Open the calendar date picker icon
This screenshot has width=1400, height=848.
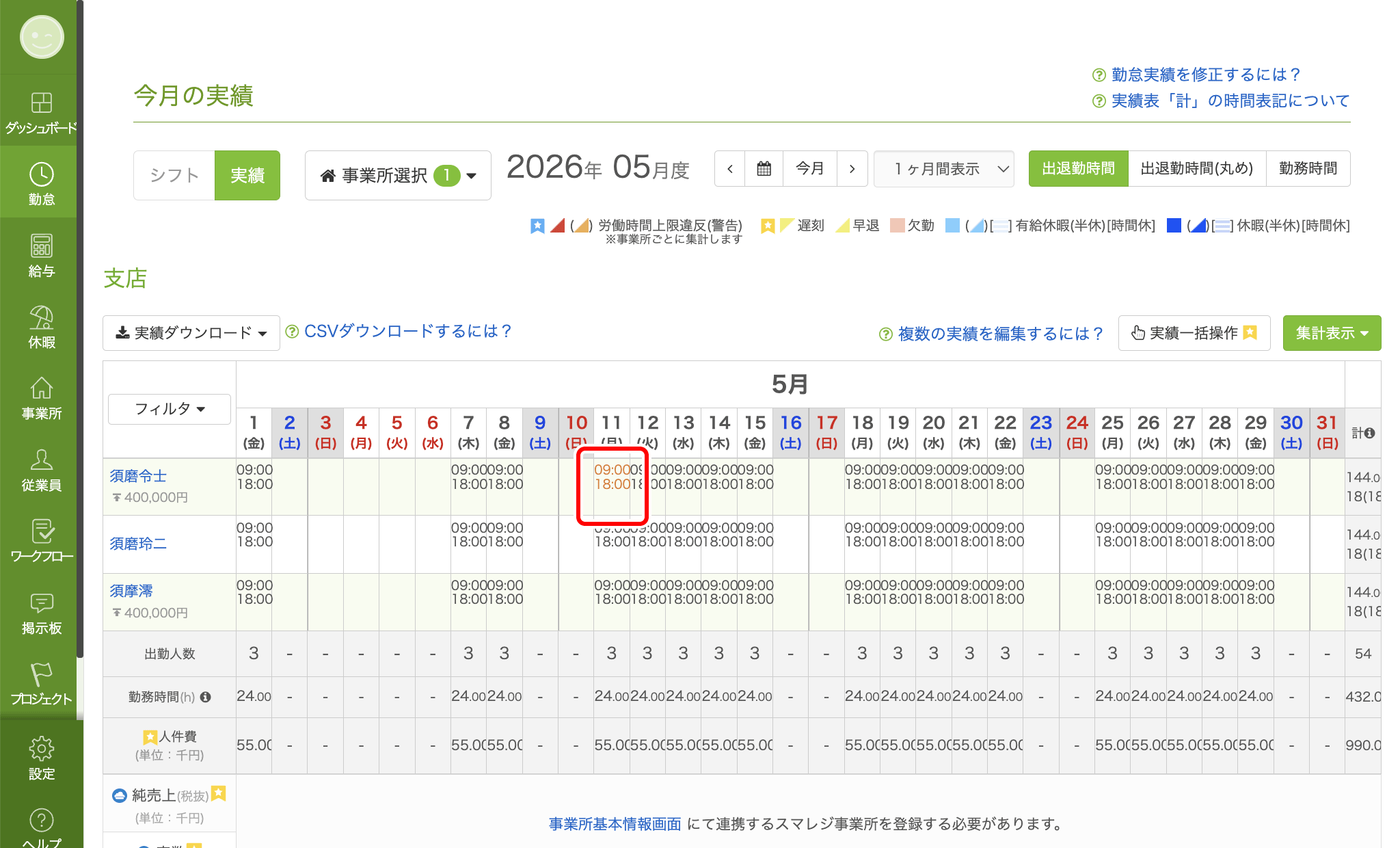pos(764,168)
